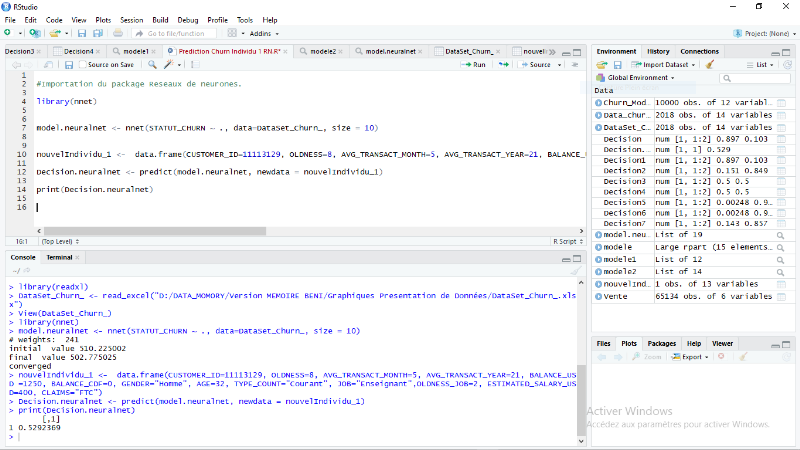Click the re-run previous code region icon
The height and width of the screenshot is (450, 800).
tap(503, 64)
